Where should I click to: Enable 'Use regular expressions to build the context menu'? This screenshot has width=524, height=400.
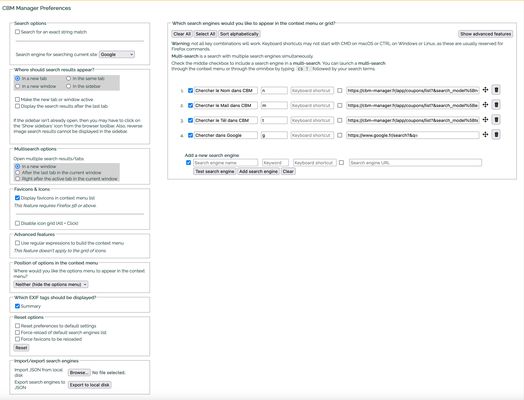[17, 243]
